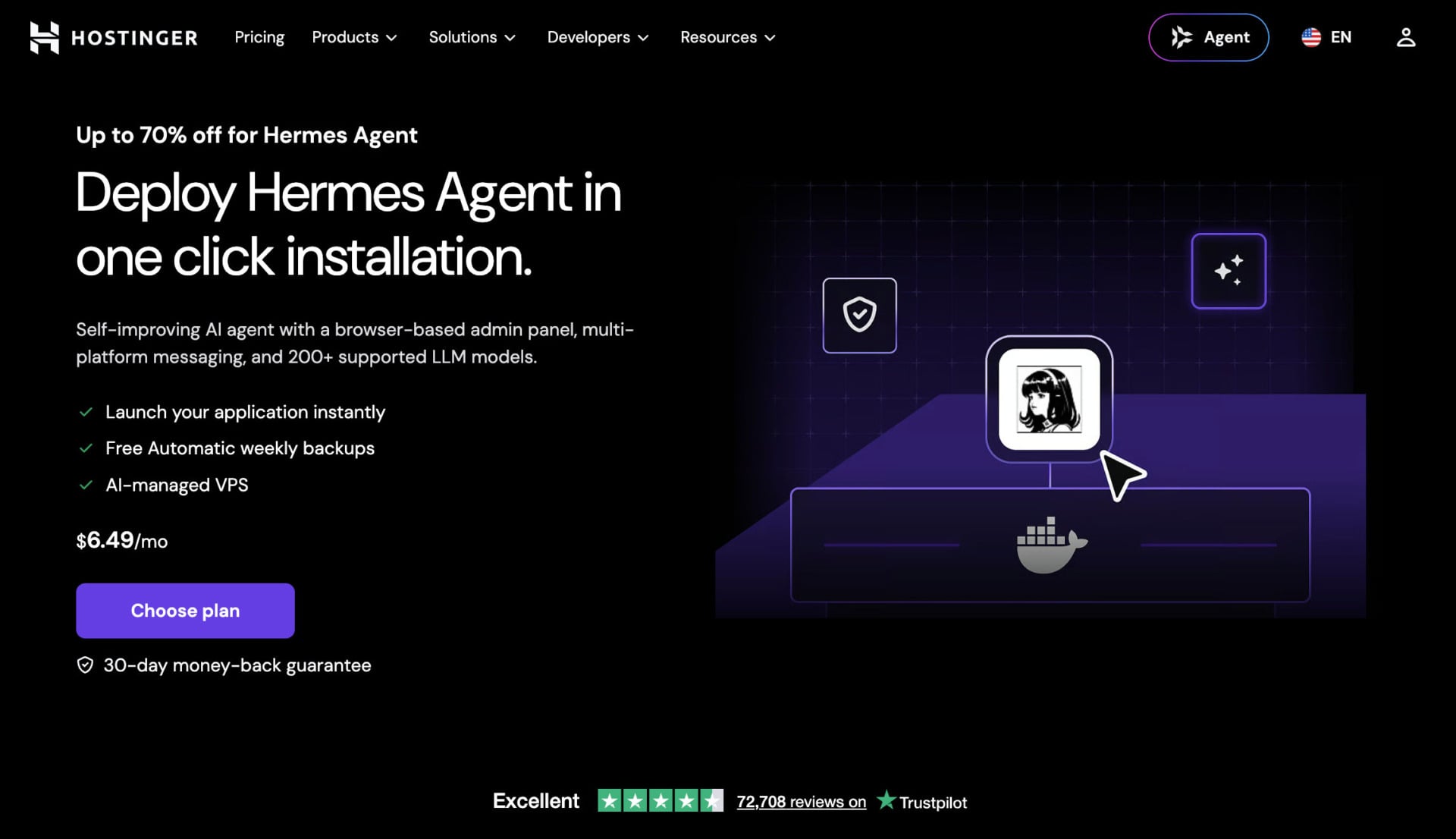Image resolution: width=1456 pixels, height=839 pixels.
Task: Open the EN language selector
Action: (1326, 37)
